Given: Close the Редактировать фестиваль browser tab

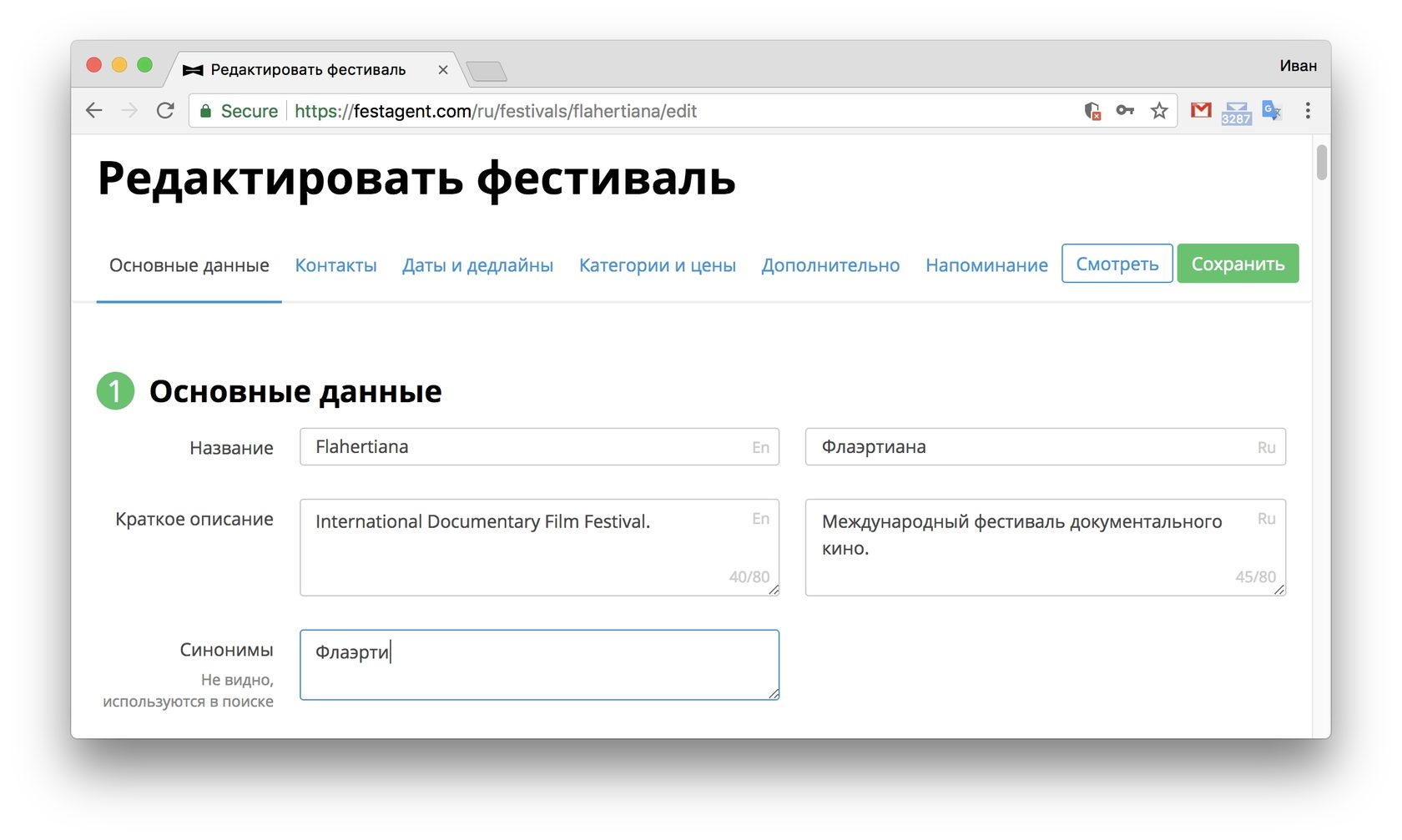Looking at the screenshot, I should click(x=443, y=70).
